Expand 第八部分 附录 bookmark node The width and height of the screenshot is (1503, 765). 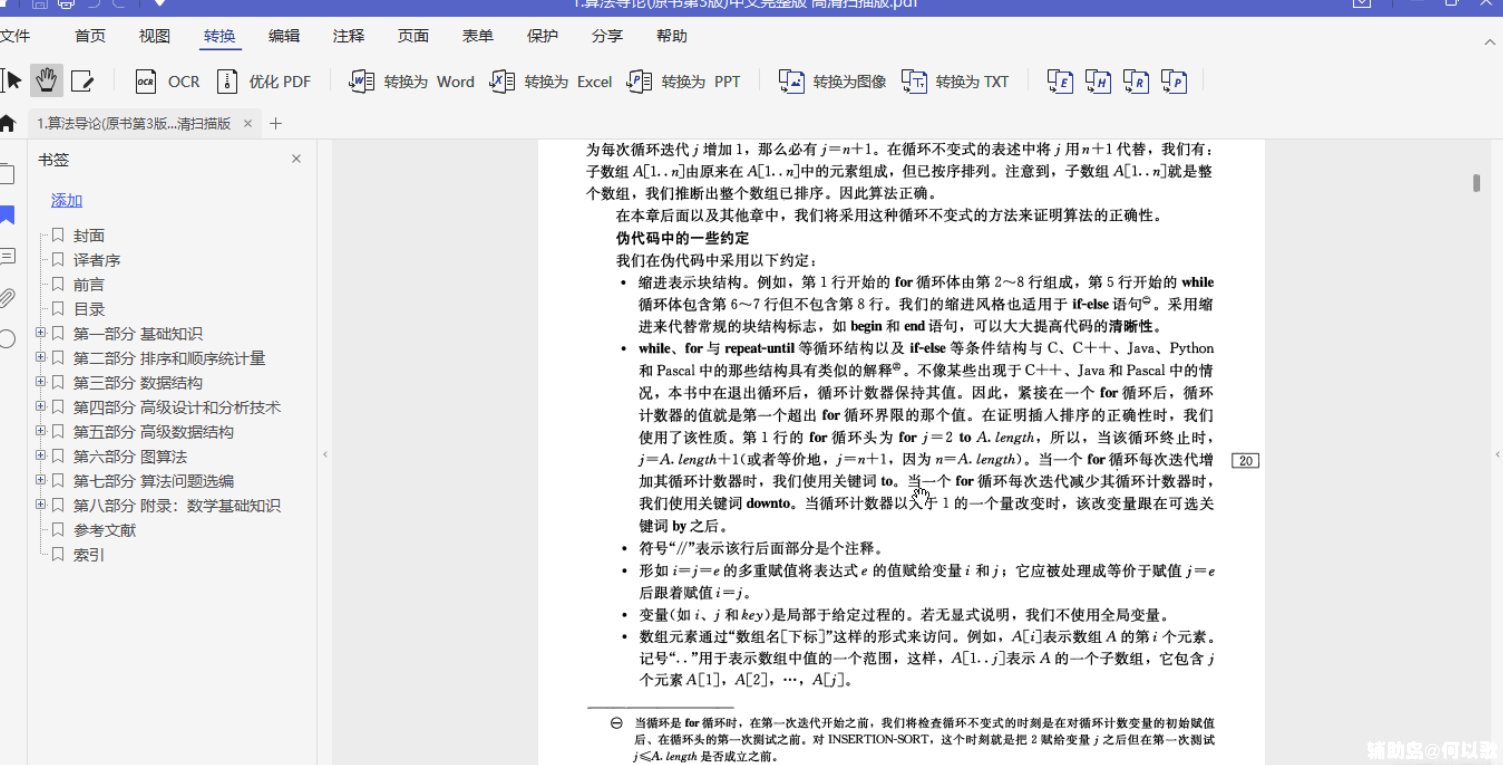pos(40,504)
